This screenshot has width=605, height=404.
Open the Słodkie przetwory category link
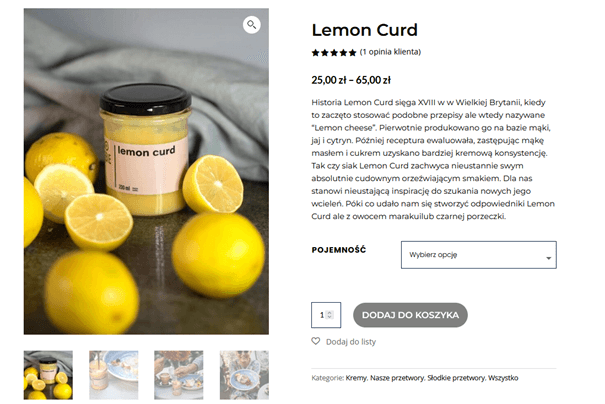tap(456, 378)
